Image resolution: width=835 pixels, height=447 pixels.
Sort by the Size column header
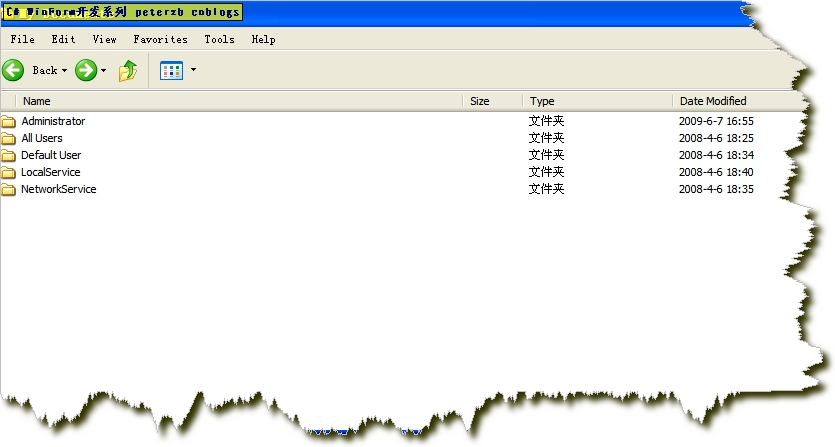[493, 101]
